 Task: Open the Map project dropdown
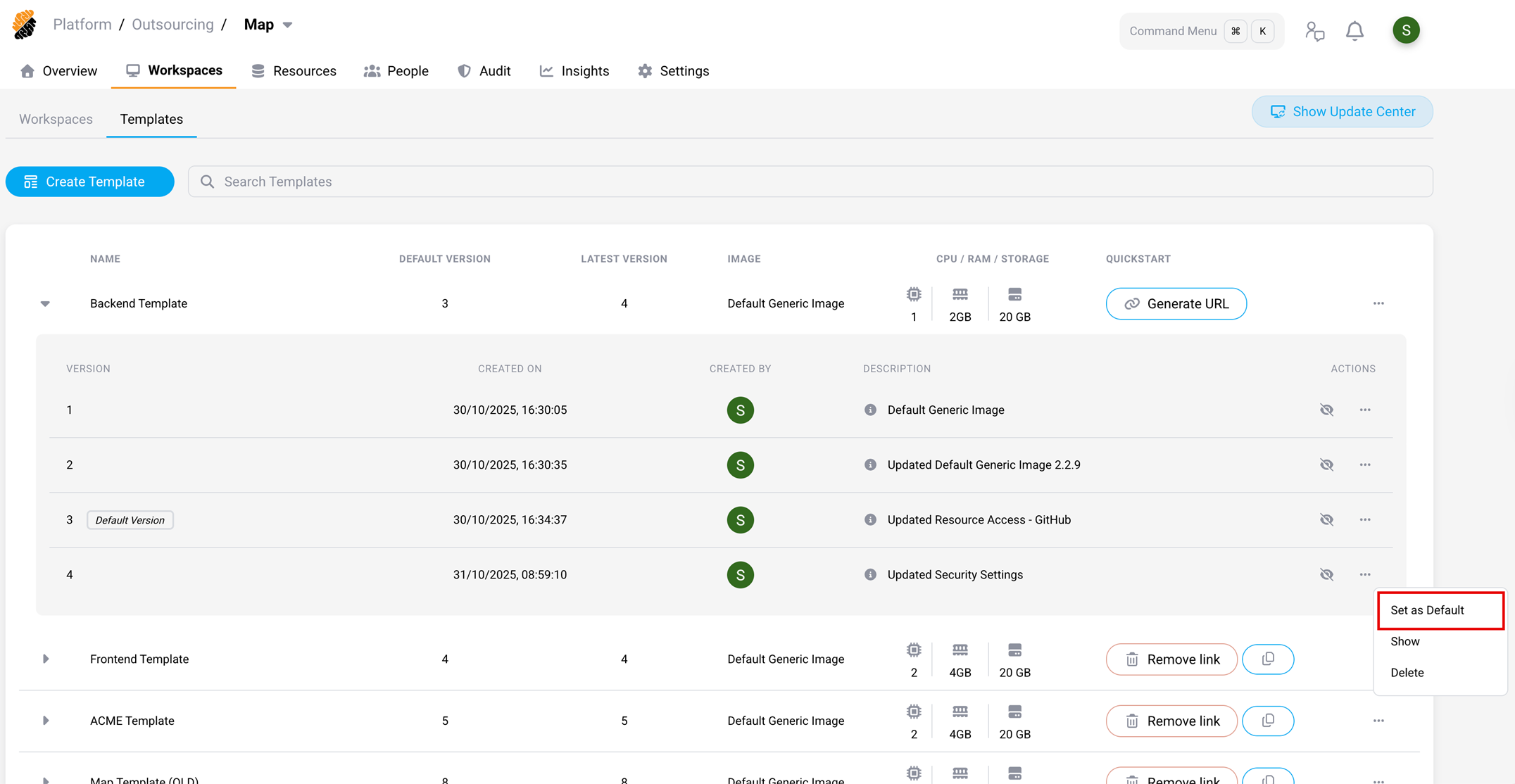pos(287,25)
